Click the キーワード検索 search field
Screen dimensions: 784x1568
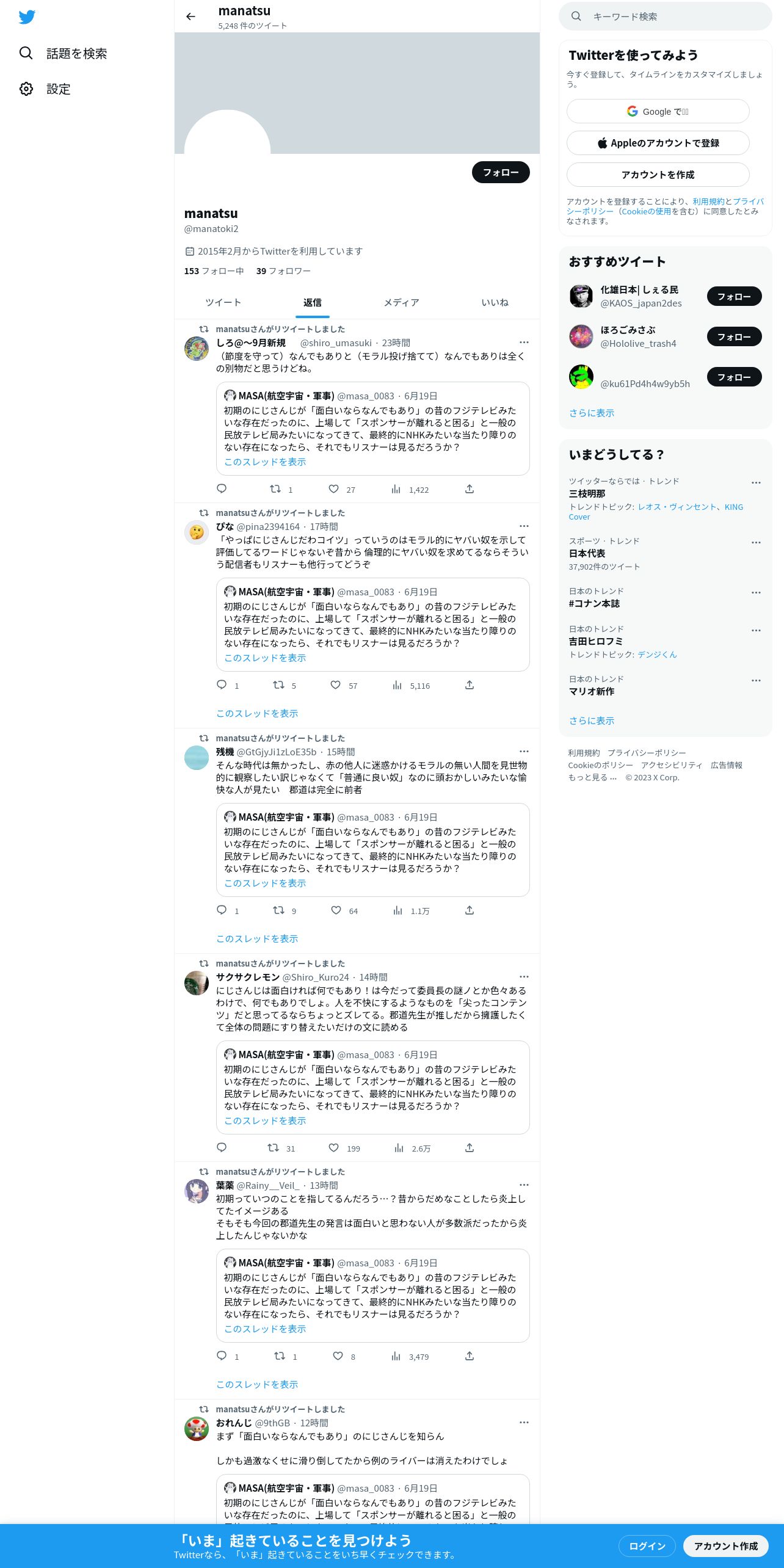click(666, 16)
